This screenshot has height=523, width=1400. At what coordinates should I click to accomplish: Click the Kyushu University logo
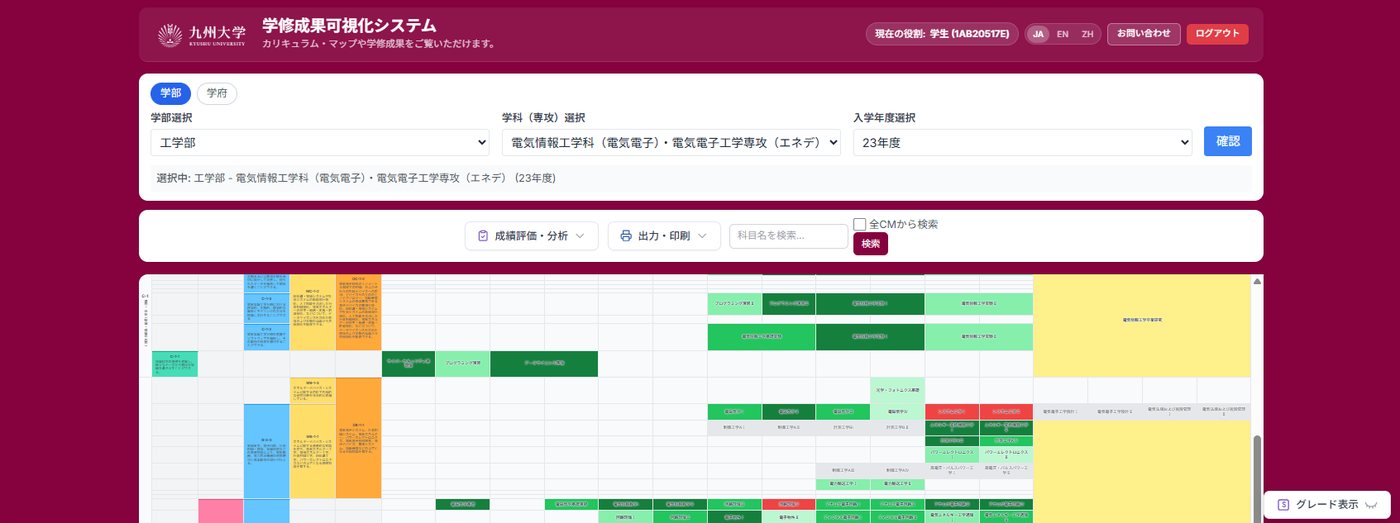(x=201, y=35)
